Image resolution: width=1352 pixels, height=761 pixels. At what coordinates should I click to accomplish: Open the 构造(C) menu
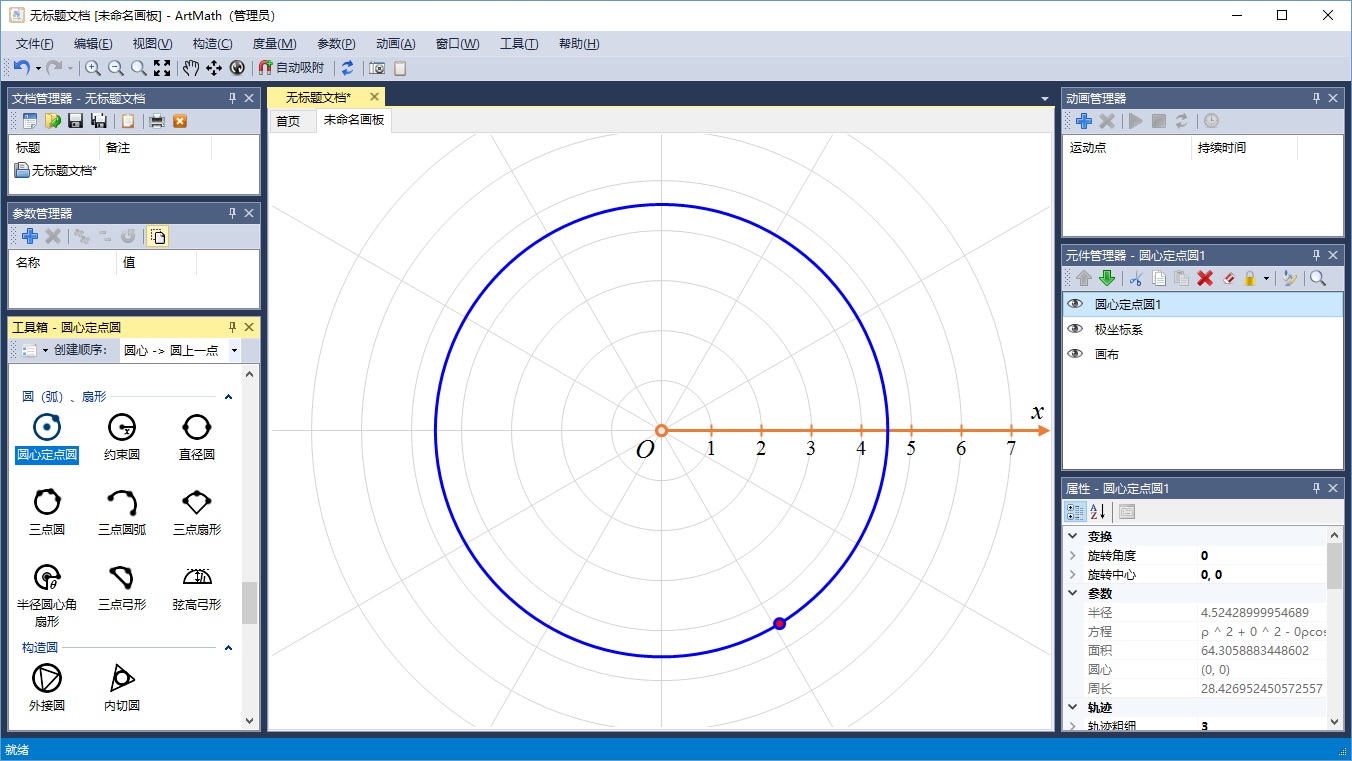coord(212,44)
